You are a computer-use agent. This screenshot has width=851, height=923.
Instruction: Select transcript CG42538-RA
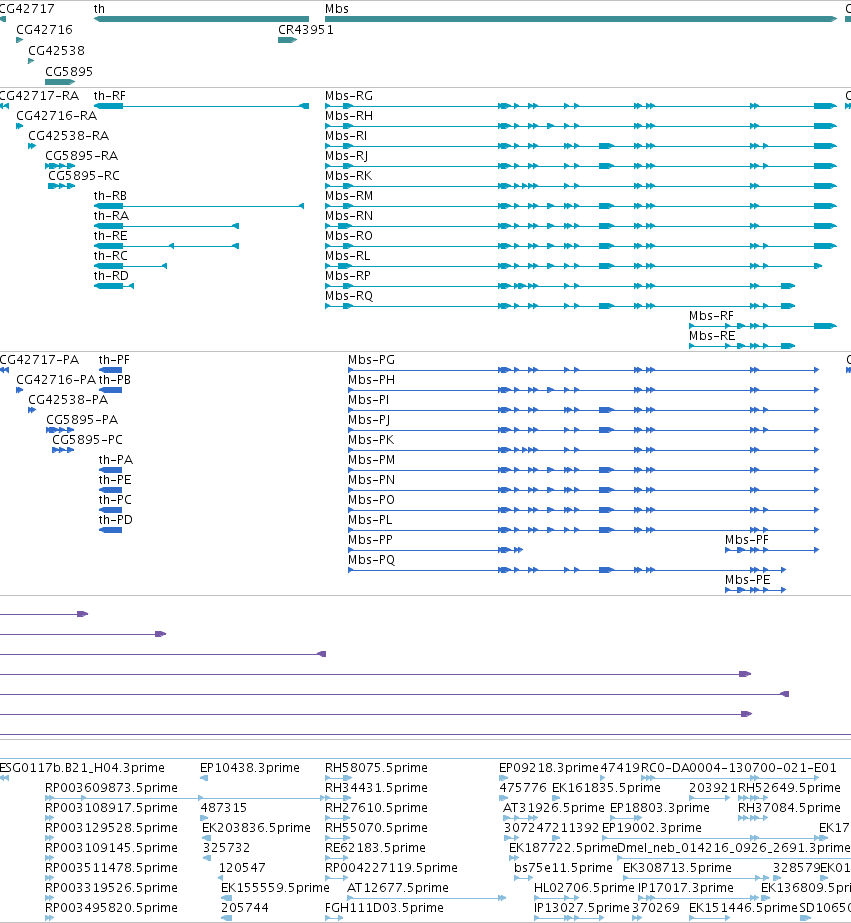pyautogui.click(x=32, y=146)
